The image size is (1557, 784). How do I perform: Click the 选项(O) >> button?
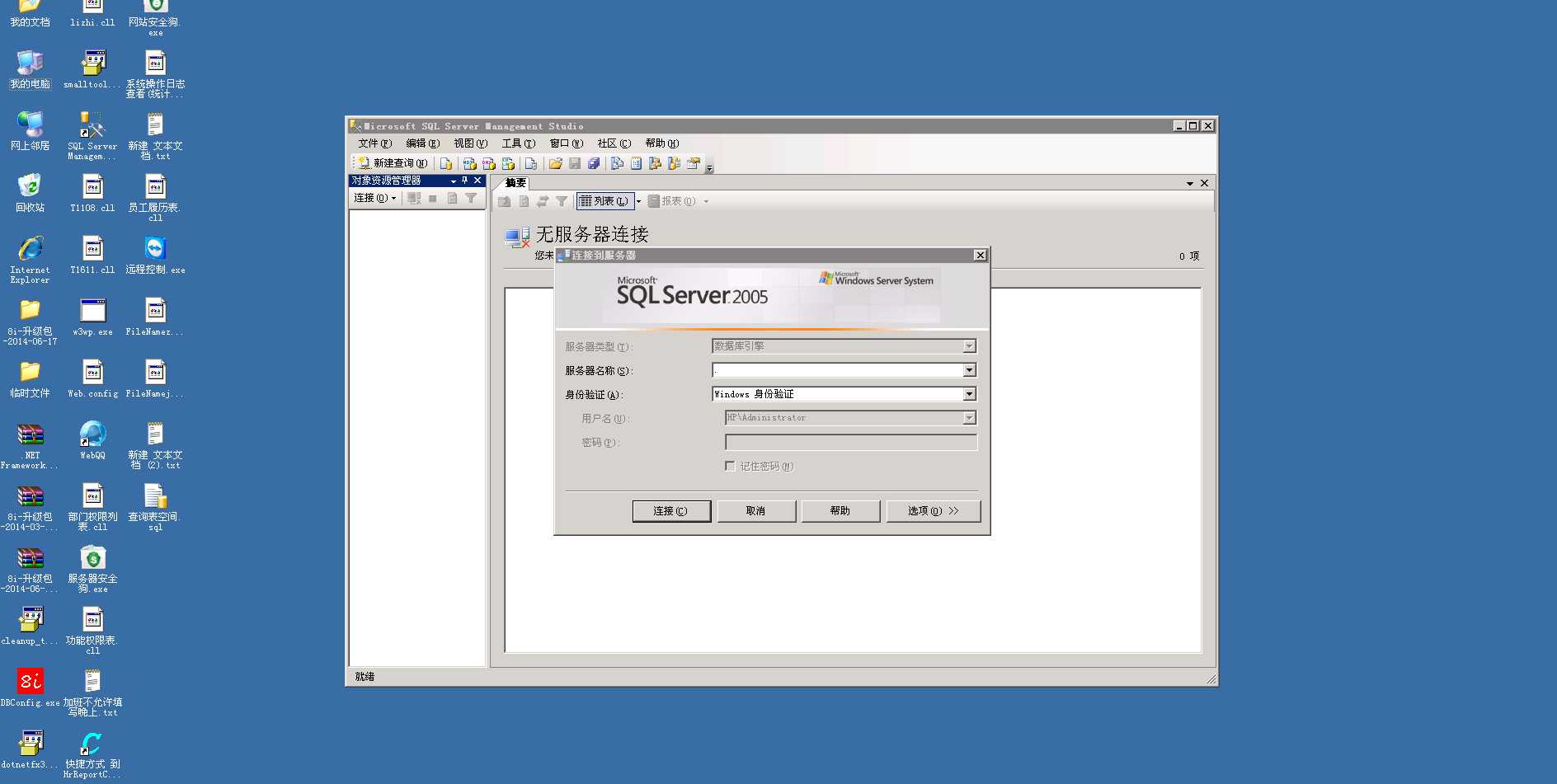click(934, 511)
